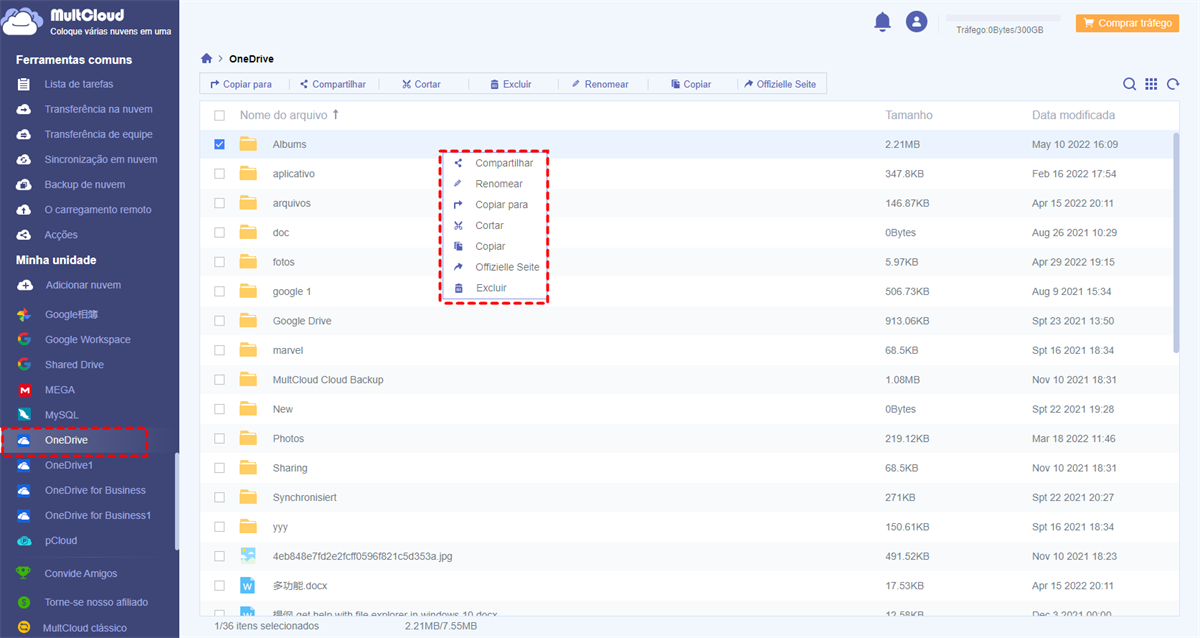The image size is (1200, 638).
Task: Check the fotos folder checkbox
Action: click(220, 262)
